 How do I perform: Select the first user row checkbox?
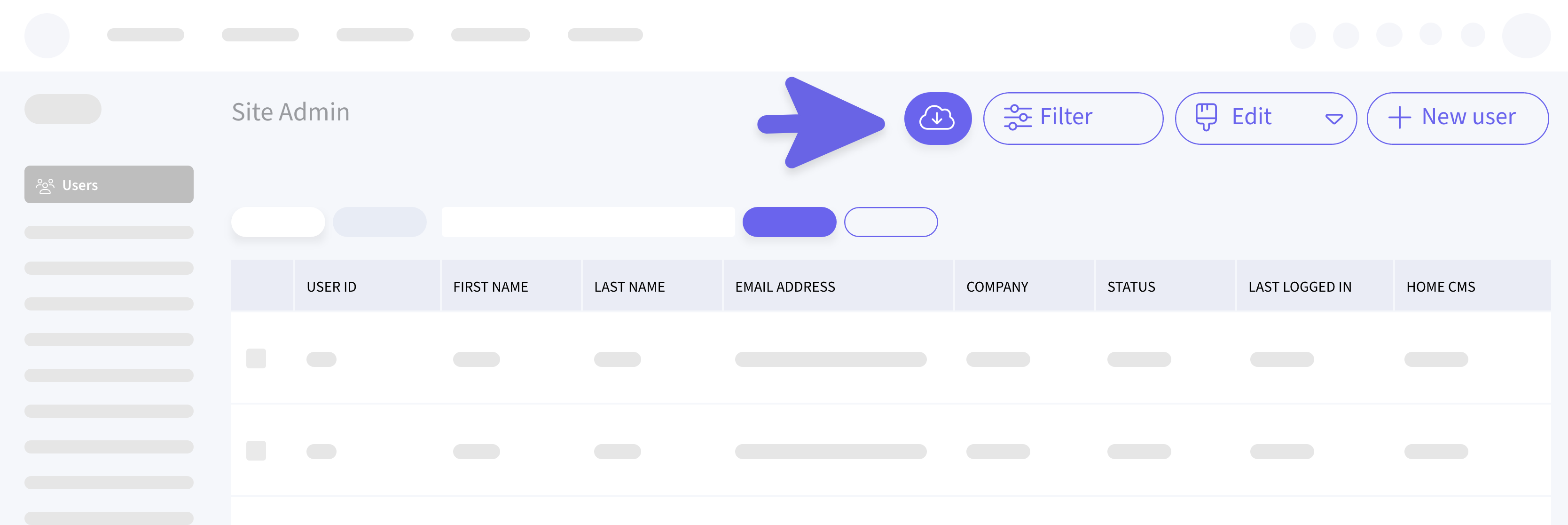(256, 359)
